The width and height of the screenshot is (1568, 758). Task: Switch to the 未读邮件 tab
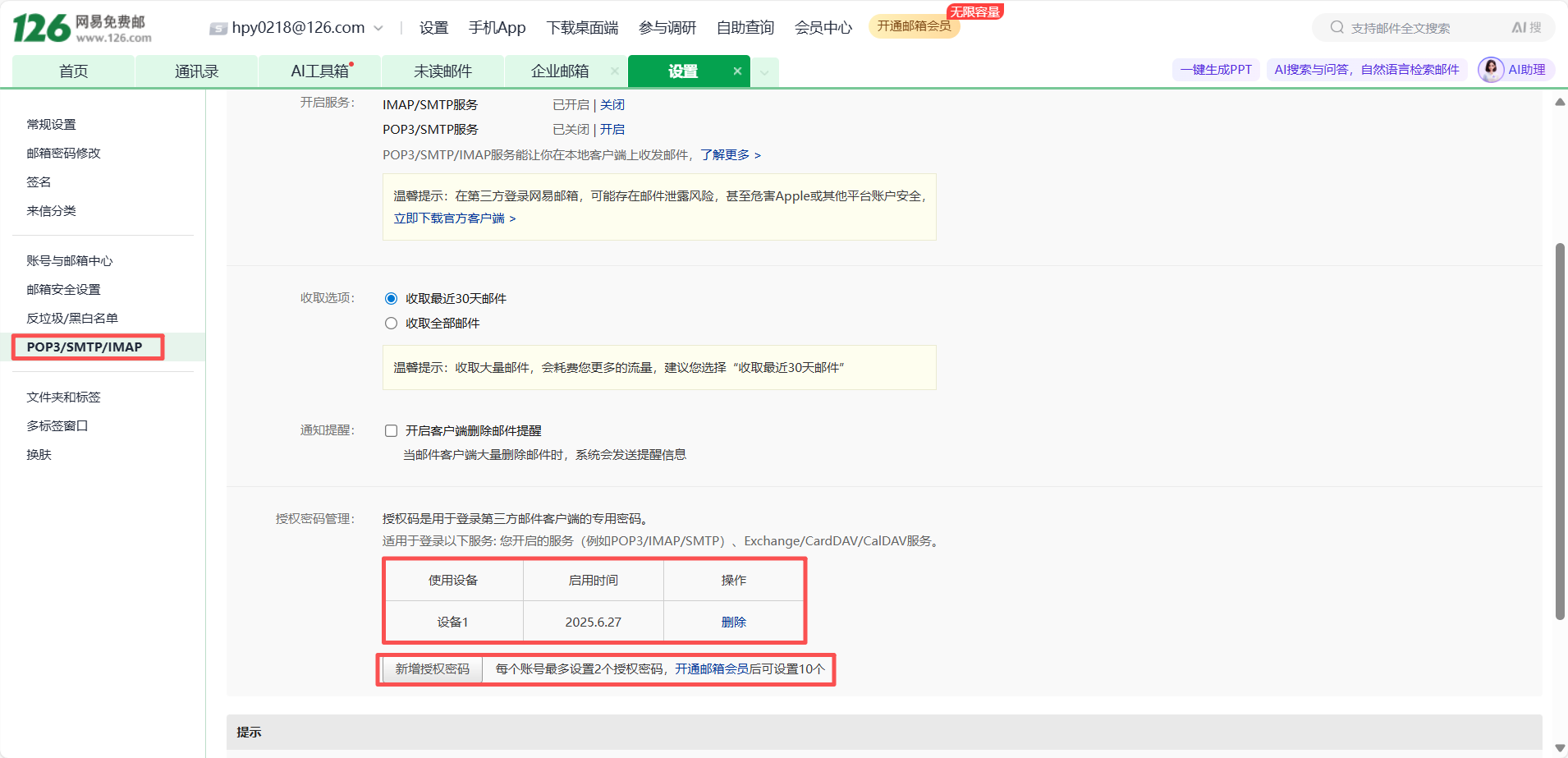coord(442,71)
